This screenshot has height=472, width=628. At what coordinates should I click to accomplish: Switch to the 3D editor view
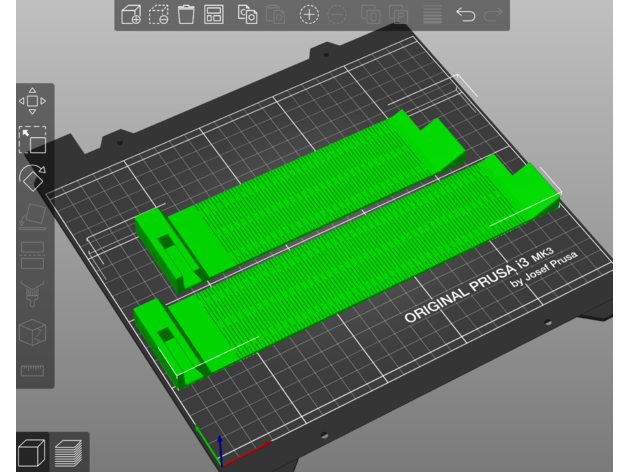tap(33, 451)
